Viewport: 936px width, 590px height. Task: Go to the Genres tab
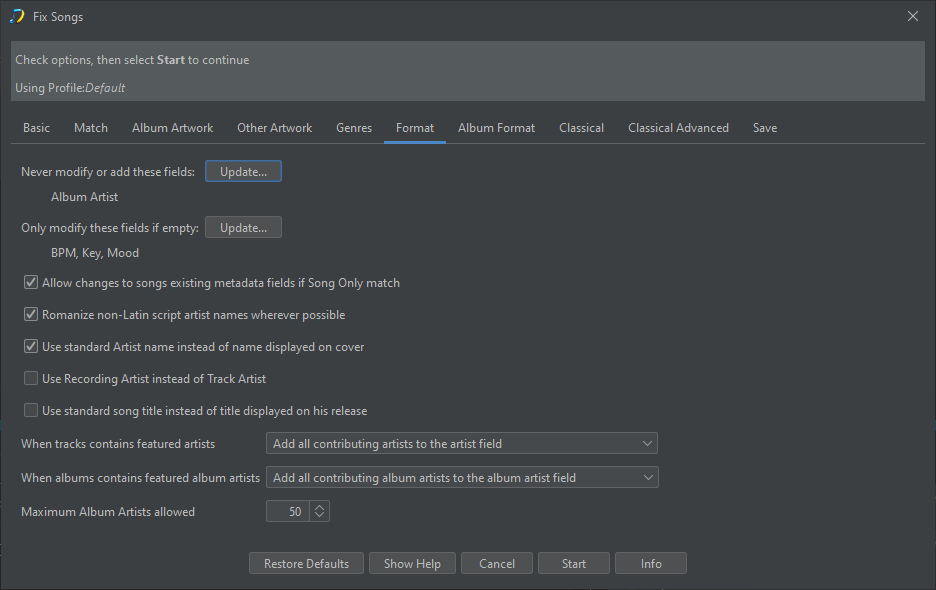pos(354,128)
